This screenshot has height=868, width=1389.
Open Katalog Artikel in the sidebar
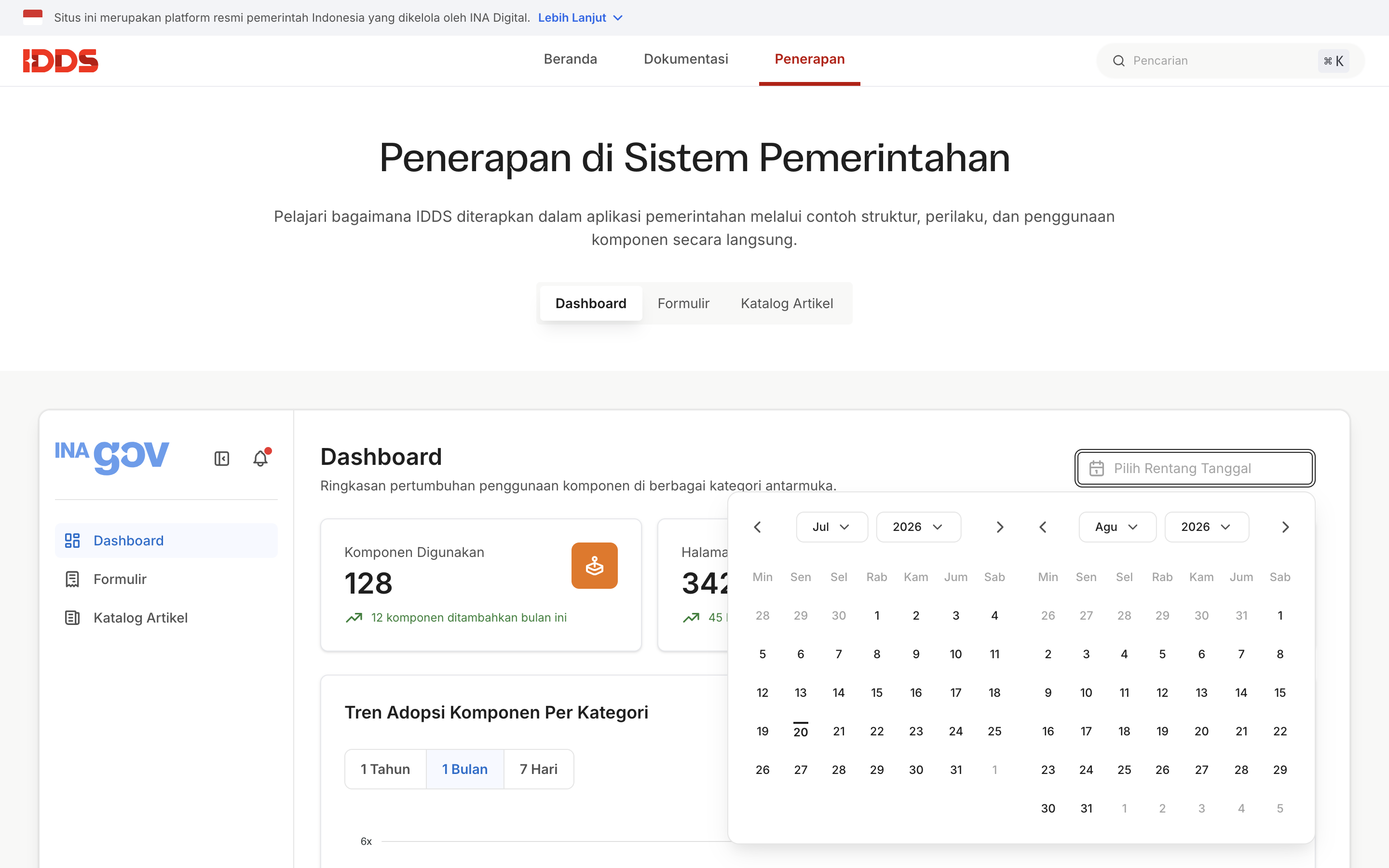click(166, 618)
